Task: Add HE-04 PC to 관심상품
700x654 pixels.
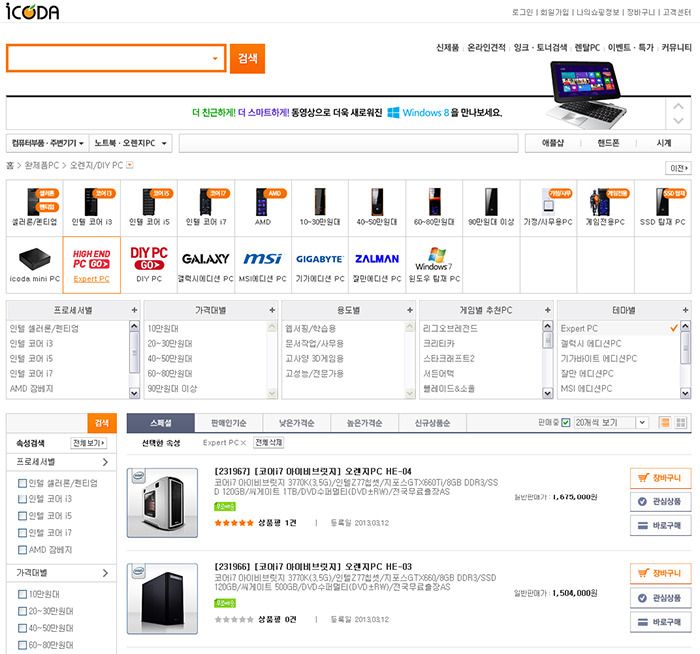Action: 661,501
